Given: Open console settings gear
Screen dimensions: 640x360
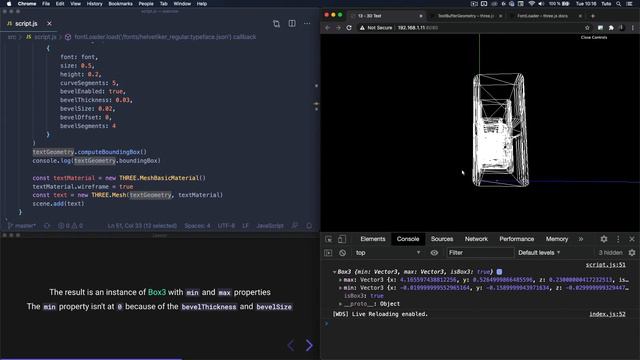Looking at the screenshot, I should [632, 253].
